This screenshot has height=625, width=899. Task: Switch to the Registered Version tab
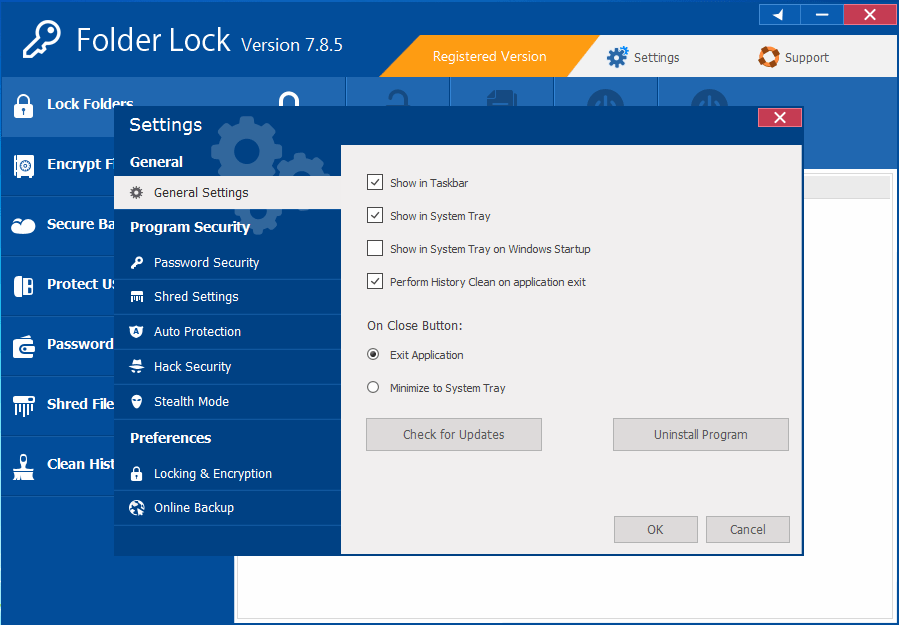click(489, 57)
